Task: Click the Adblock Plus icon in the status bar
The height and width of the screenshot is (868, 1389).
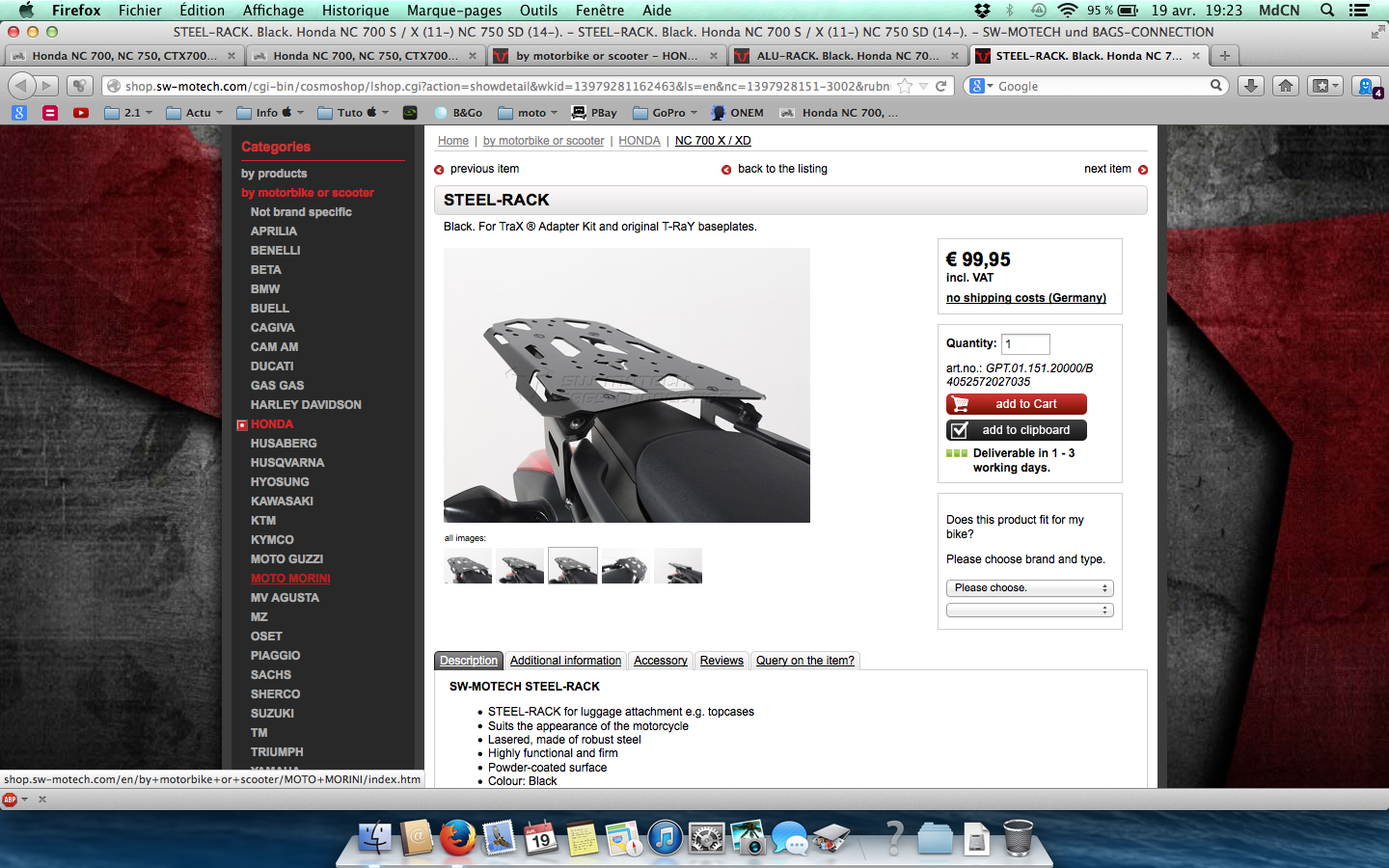Action: pyautogui.click(x=11, y=799)
